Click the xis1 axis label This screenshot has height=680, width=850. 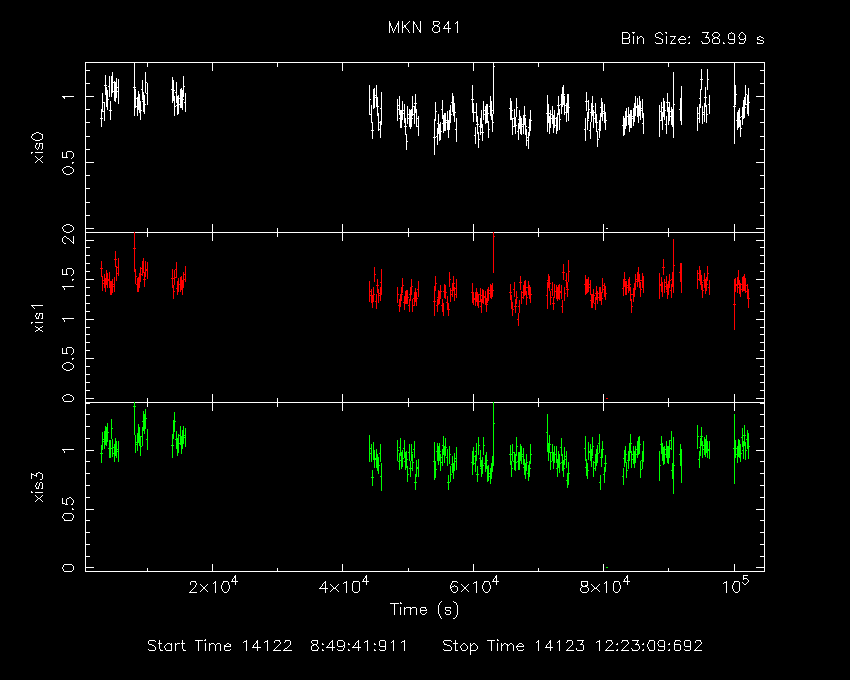39,317
